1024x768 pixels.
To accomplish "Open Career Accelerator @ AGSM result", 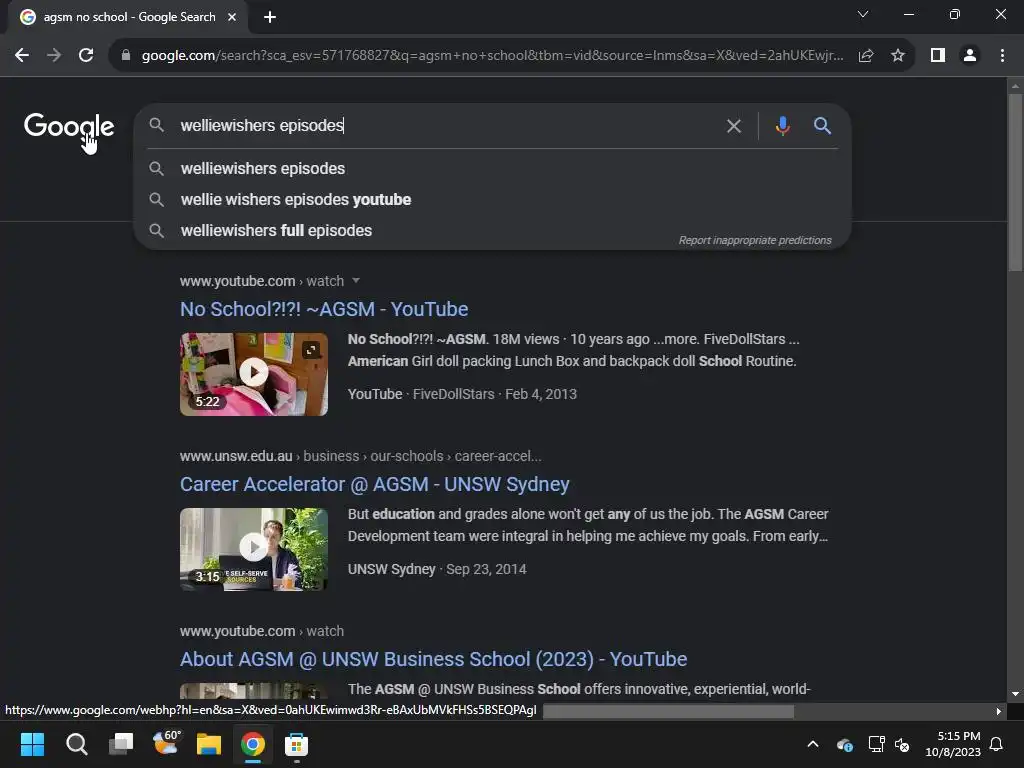I will click(375, 484).
